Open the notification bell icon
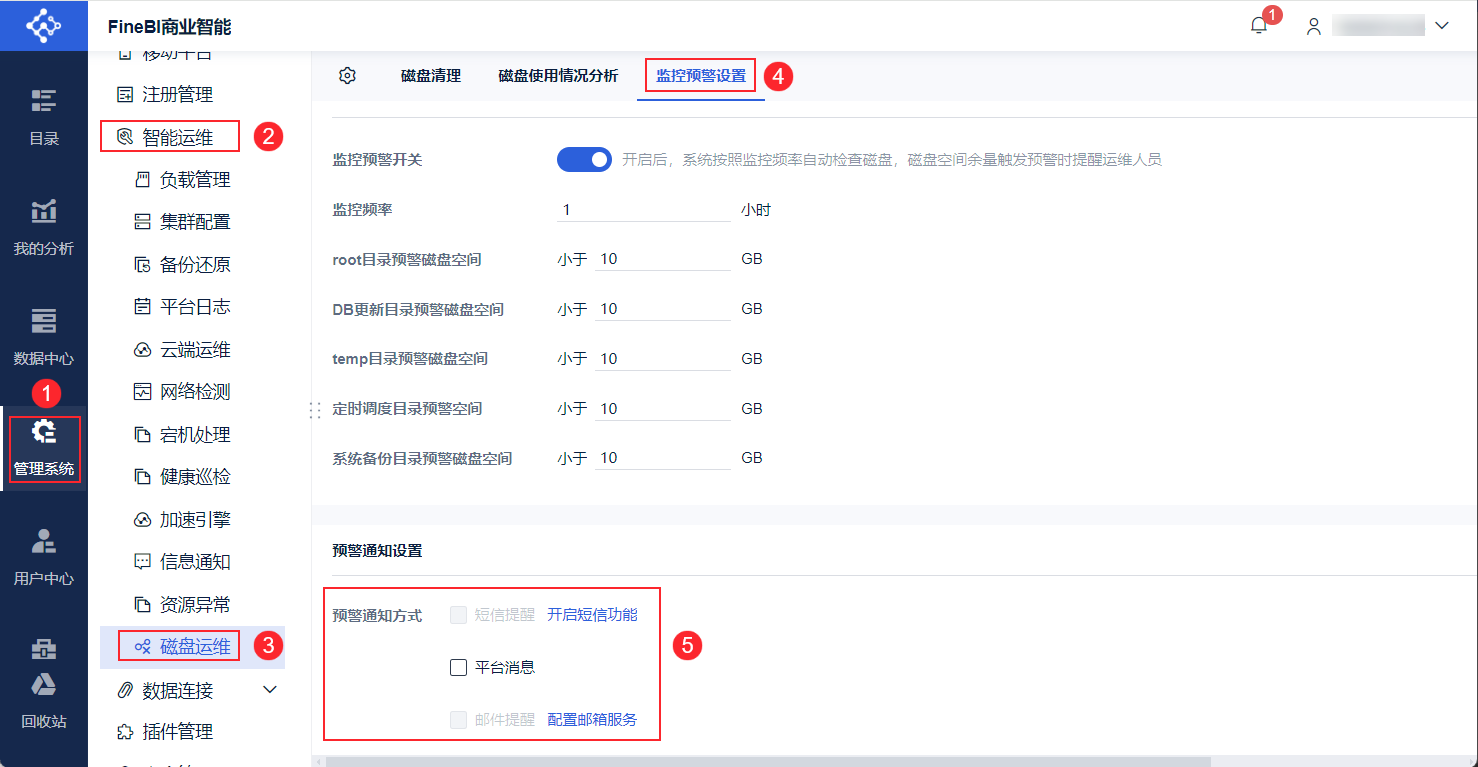1478x767 pixels. pyautogui.click(x=1259, y=26)
